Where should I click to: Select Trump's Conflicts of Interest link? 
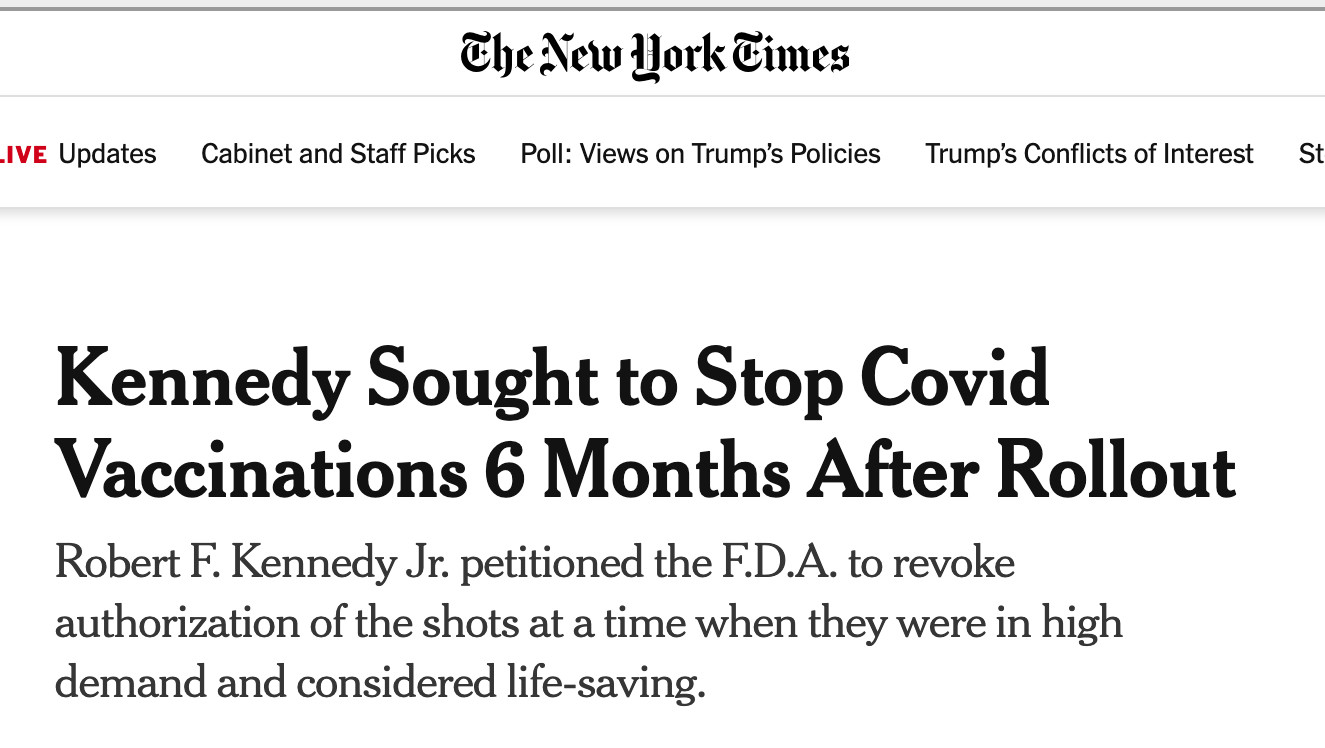point(1089,154)
